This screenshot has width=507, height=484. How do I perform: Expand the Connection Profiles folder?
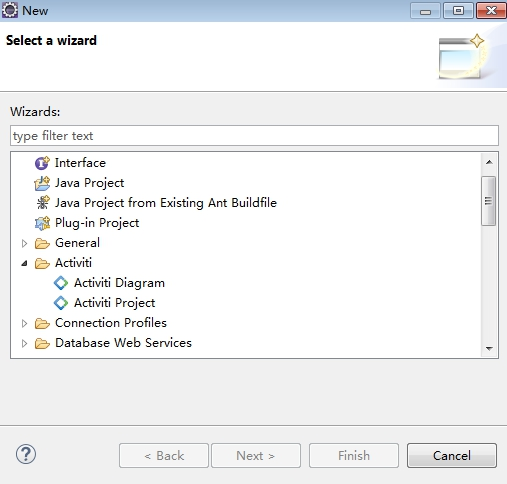[24, 323]
